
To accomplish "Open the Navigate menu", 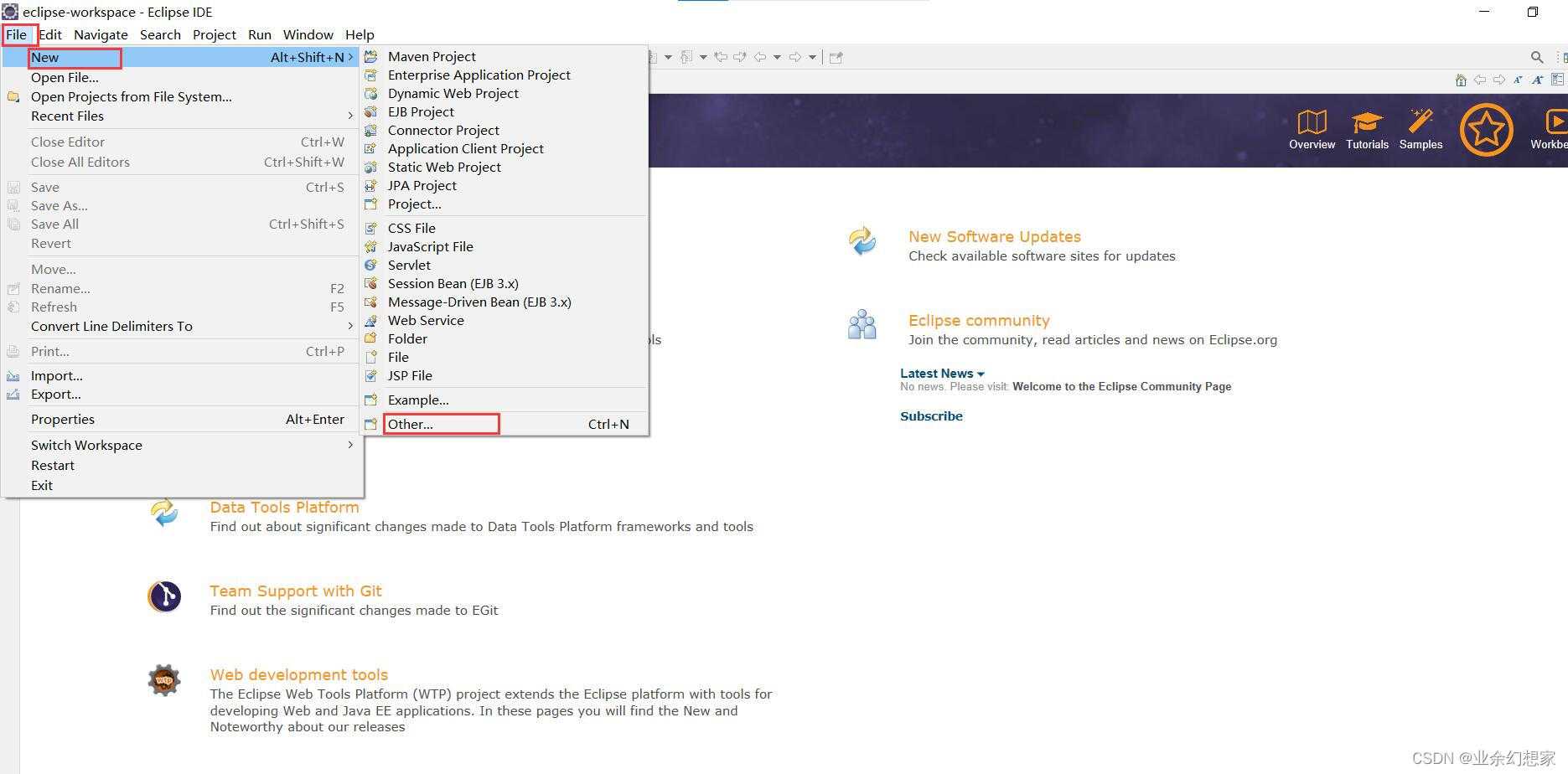I will (x=101, y=34).
